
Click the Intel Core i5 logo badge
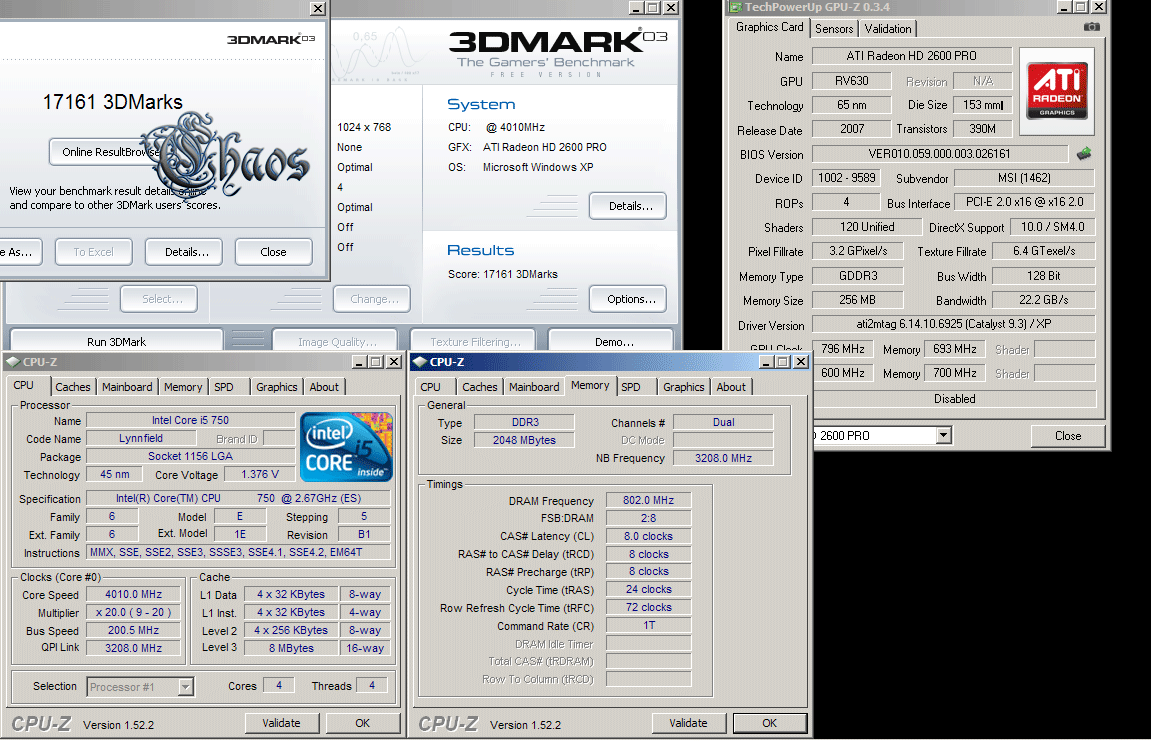pos(346,447)
